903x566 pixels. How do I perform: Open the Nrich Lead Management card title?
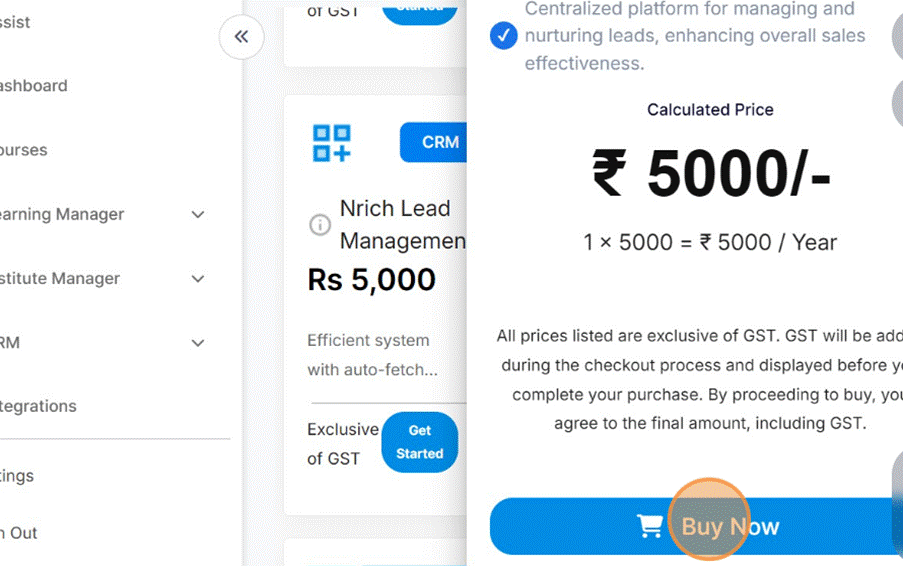[400, 225]
